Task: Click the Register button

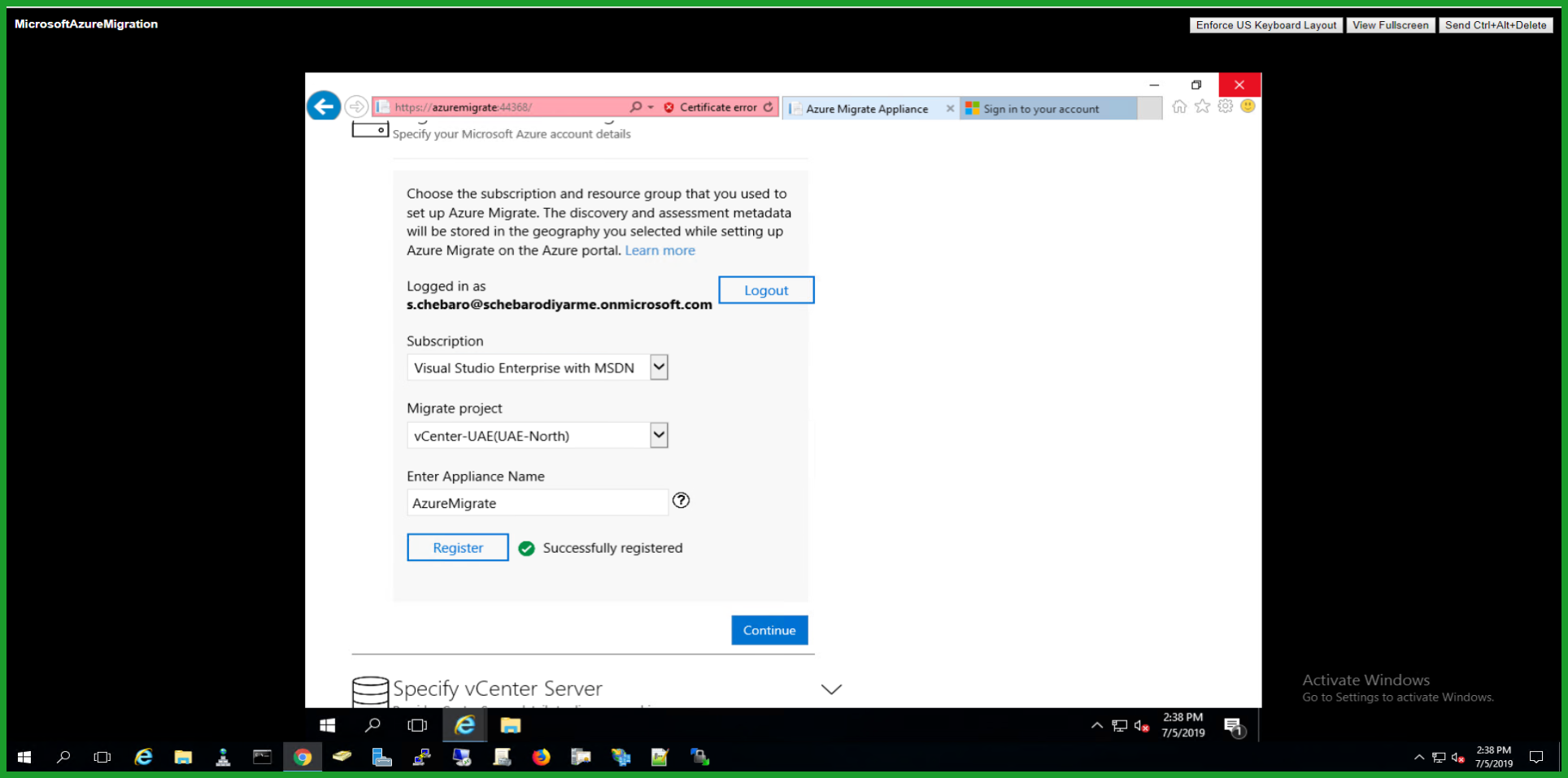Action: pyautogui.click(x=458, y=548)
